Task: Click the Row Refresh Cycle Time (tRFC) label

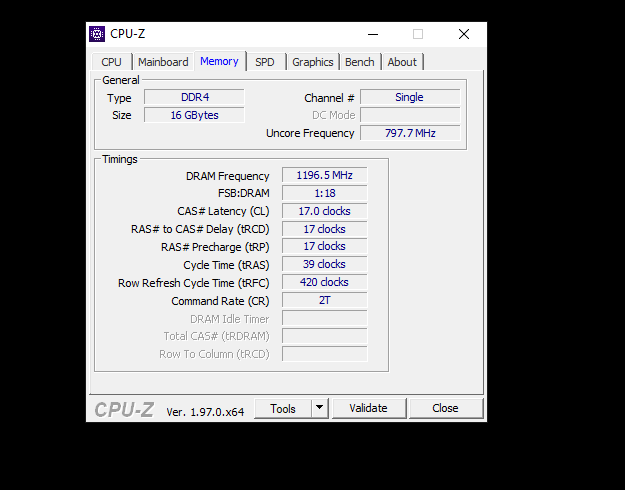Action: (194, 283)
